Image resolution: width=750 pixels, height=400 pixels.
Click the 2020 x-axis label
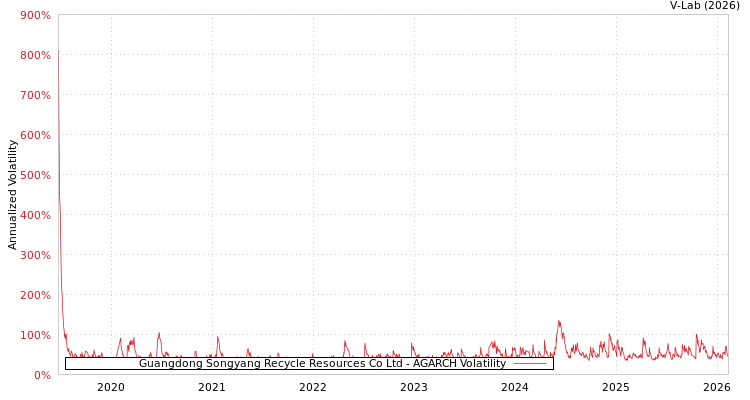pos(111,387)
